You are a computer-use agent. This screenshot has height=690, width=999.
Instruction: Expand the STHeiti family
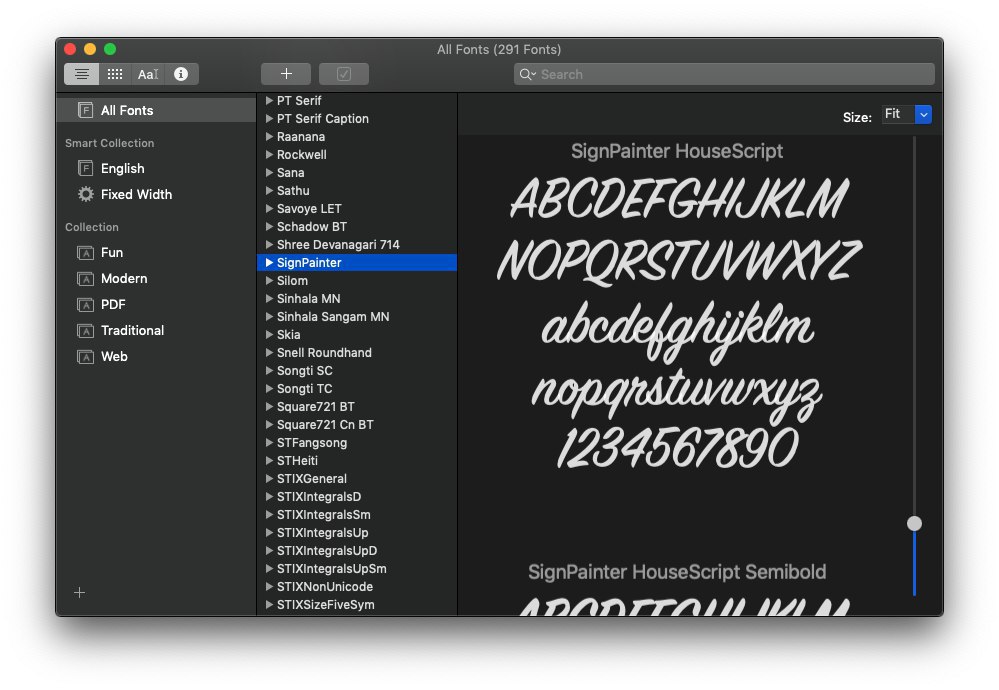click(x=270, y=461)
